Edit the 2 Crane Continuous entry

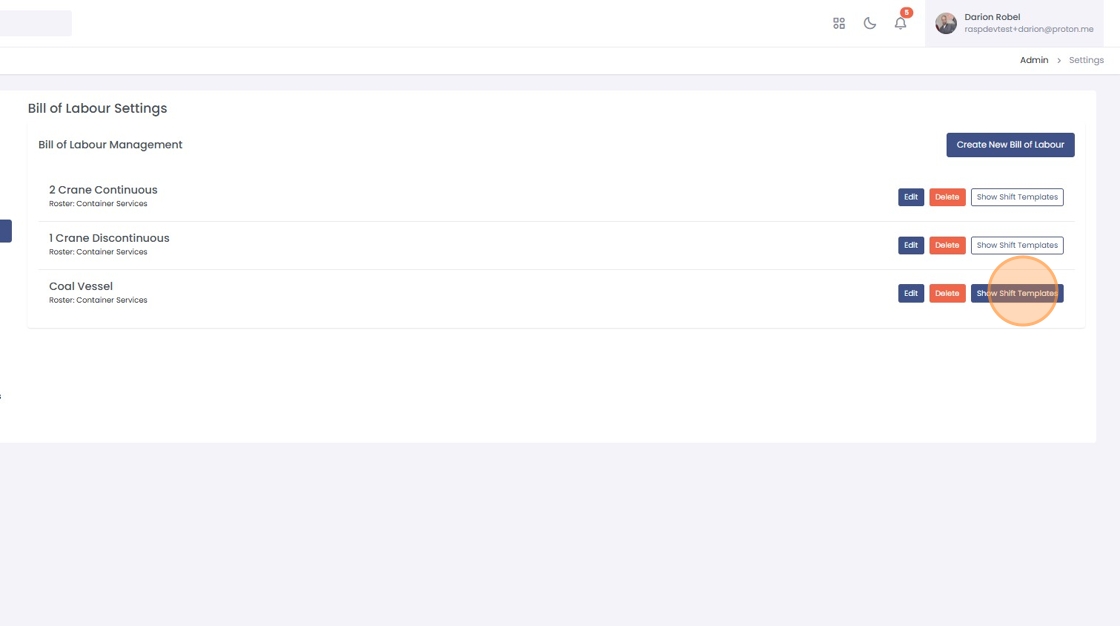tap(910, 197)
